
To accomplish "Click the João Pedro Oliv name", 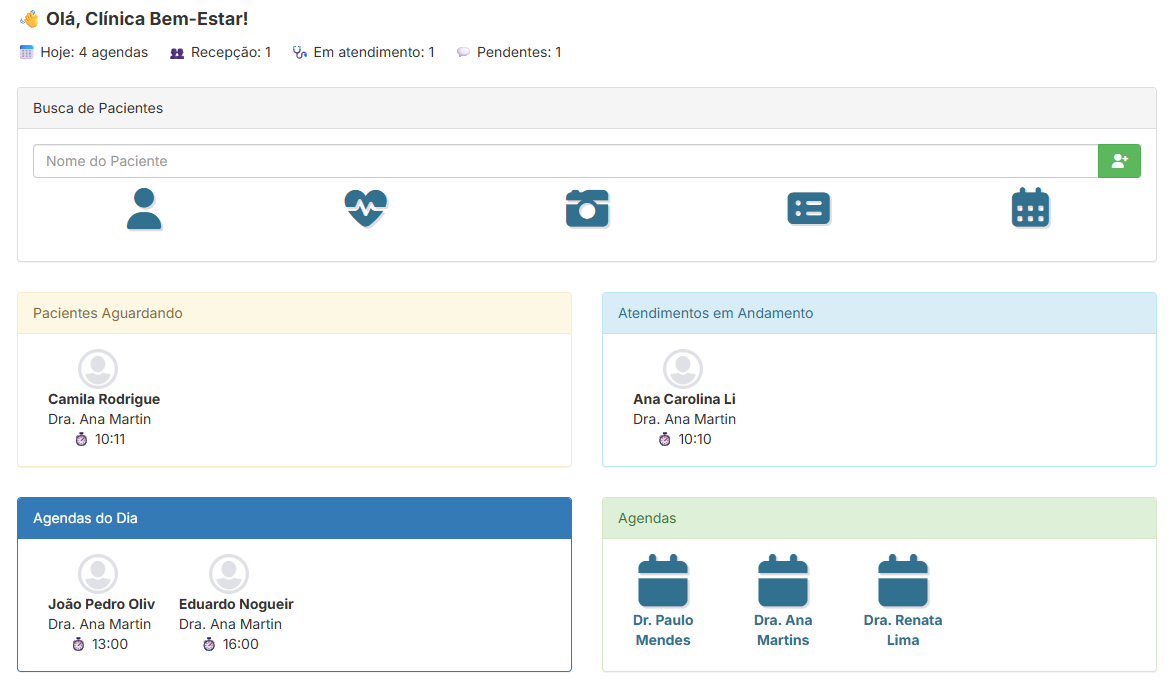I will [x=101, y=604].
